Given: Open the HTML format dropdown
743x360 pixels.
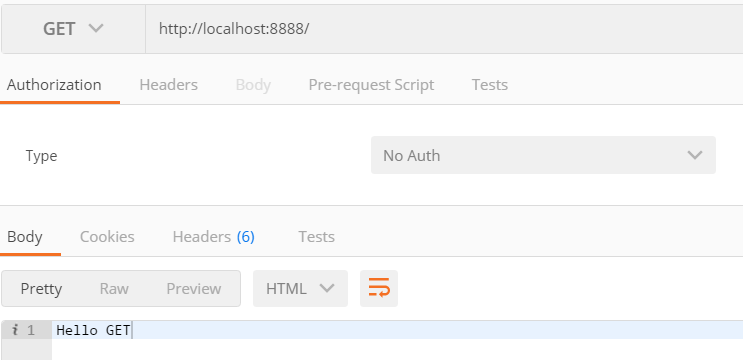Looking at the screenshot, I should 300,288.
